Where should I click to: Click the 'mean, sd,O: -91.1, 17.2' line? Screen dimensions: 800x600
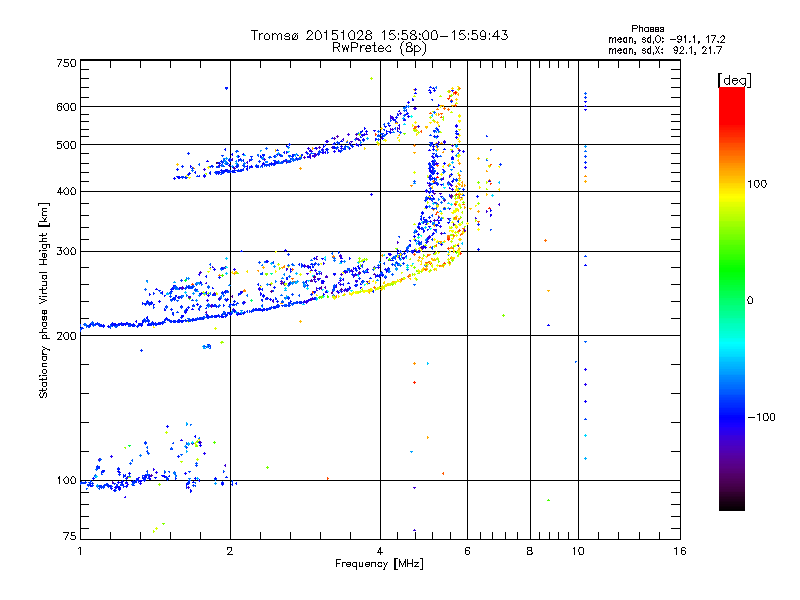(666, 39)
